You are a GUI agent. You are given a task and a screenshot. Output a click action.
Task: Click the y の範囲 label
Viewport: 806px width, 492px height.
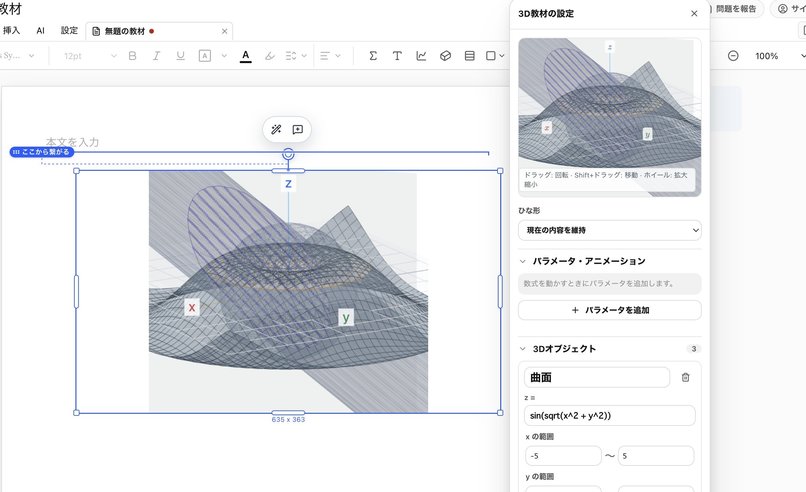coord(539,477)
